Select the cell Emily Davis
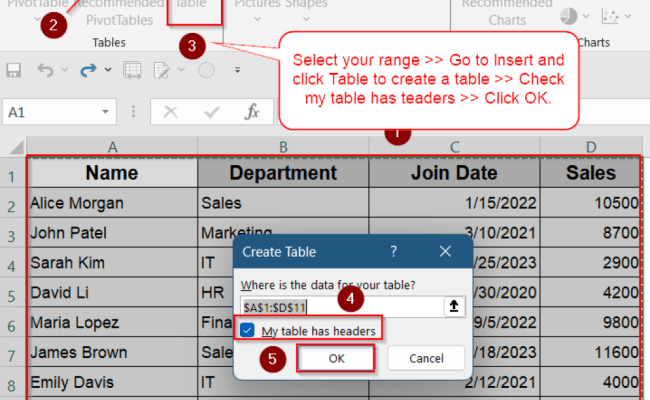 click(112, 382)
